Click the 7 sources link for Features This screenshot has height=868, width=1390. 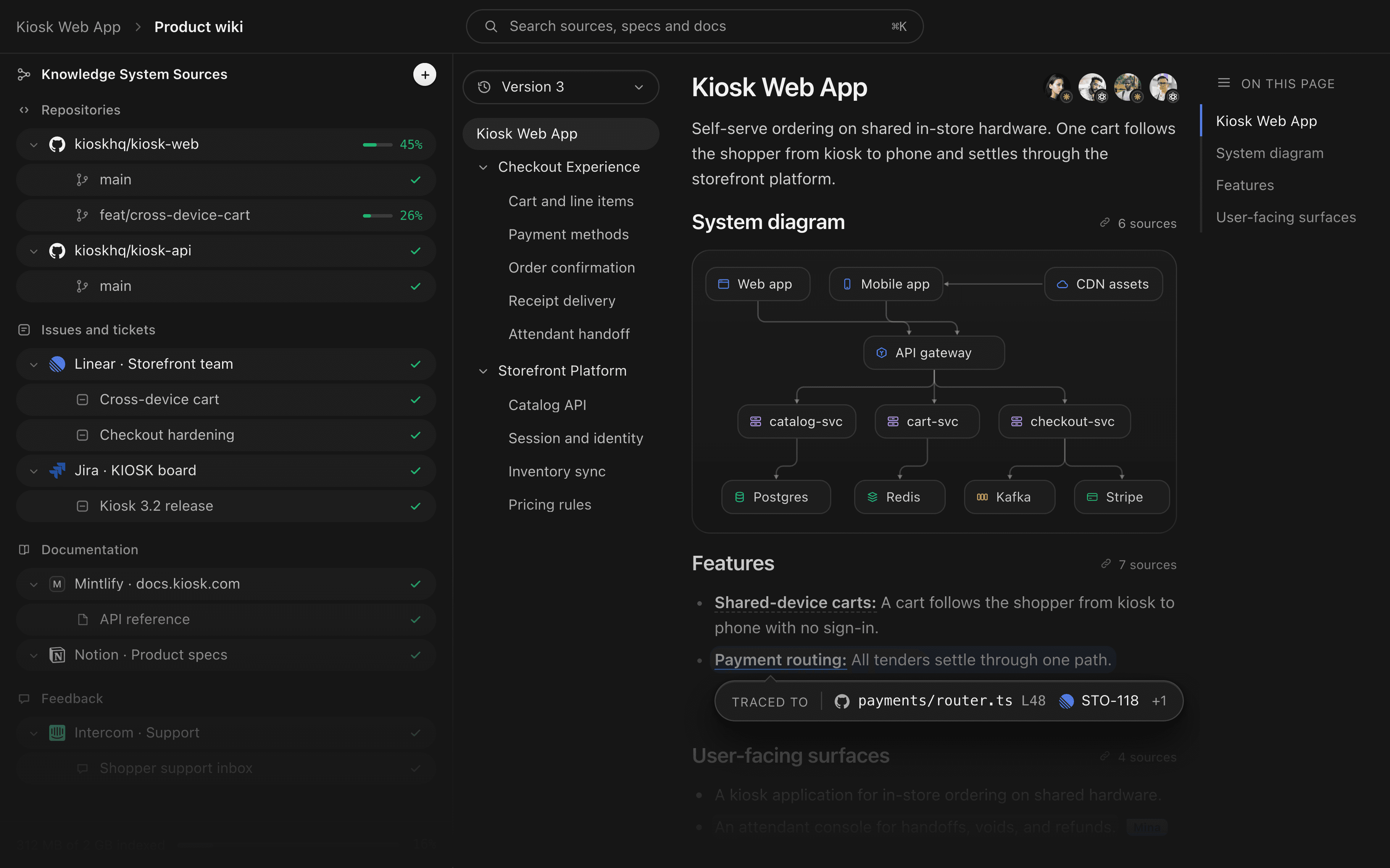point(1138,564)
